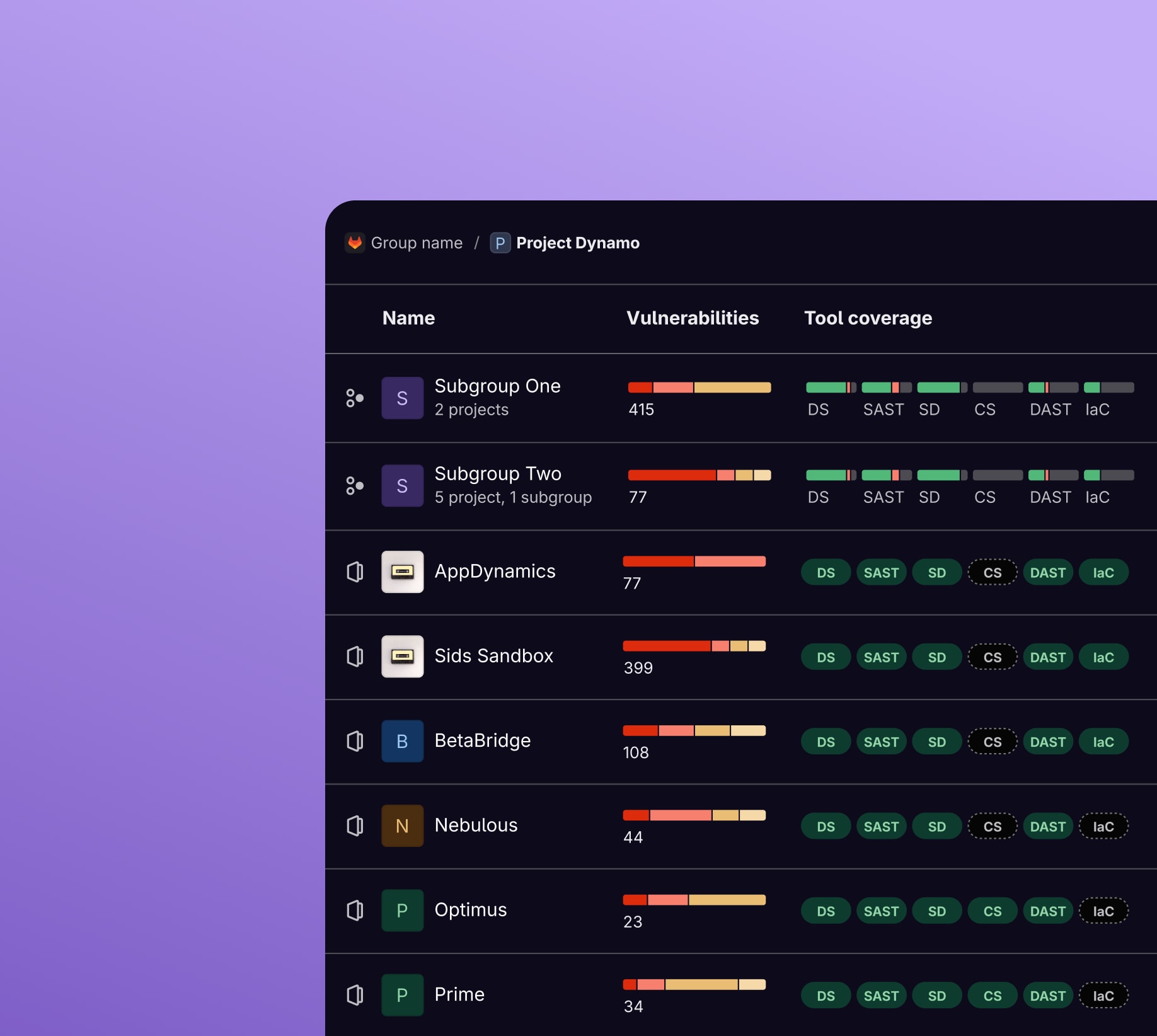1157x1036 pixels.
Task: Click the Sids Sandbox cassette avatar
Action: point(402,656)
